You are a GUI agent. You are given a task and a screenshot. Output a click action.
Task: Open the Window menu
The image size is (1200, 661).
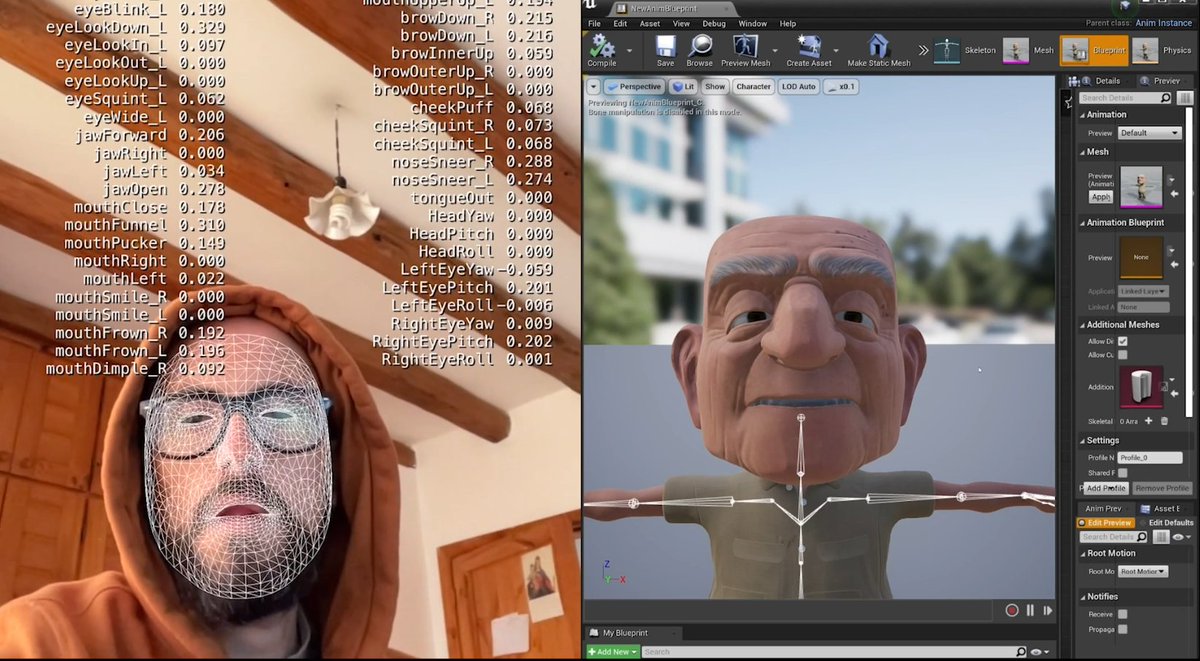point(755,23)
